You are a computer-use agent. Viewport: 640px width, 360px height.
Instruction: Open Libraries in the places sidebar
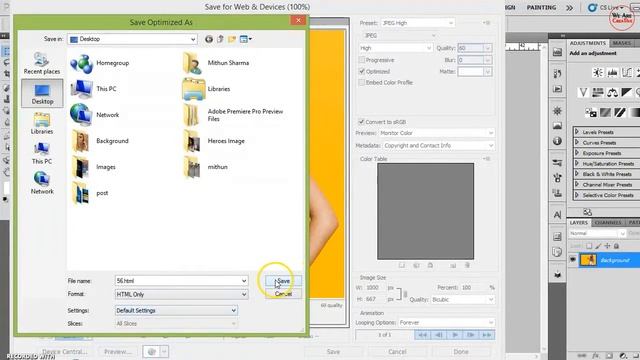(42, 123)
